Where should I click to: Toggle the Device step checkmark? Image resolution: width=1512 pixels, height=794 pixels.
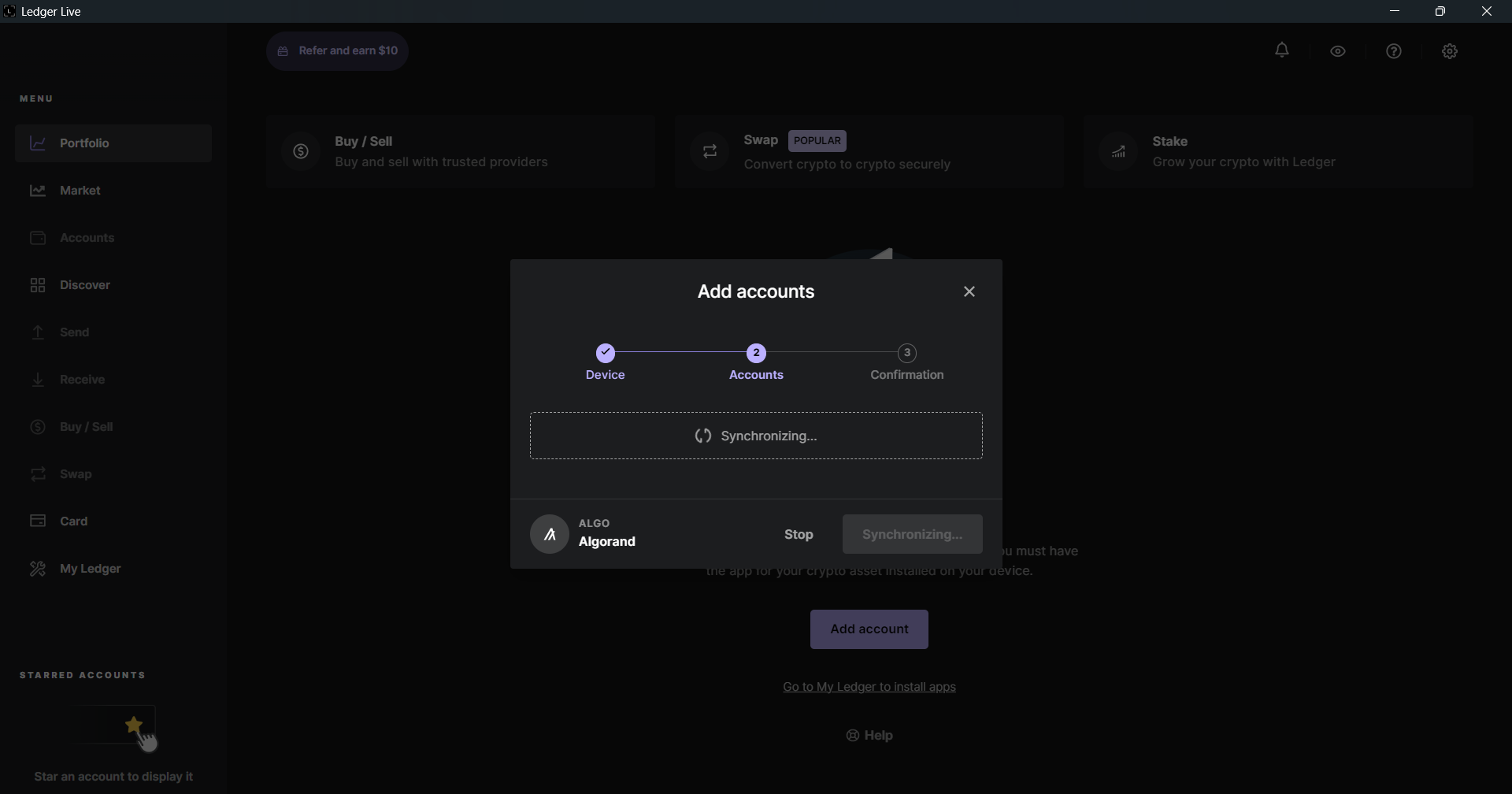(x=606, y=352)
